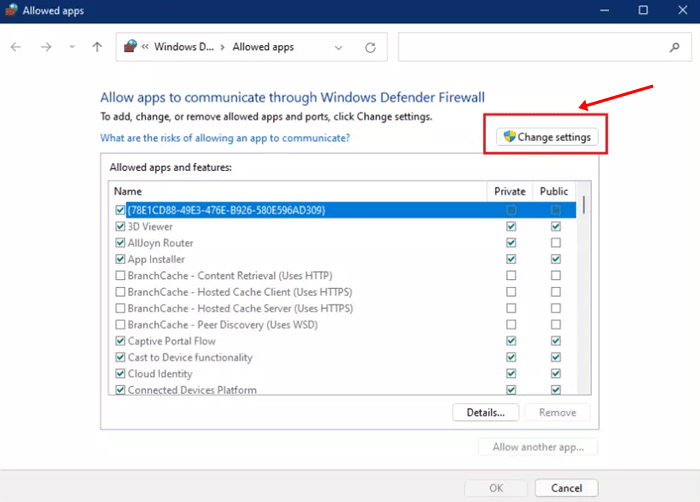
Task: Click the search magnifier icon
Action: 674,47
